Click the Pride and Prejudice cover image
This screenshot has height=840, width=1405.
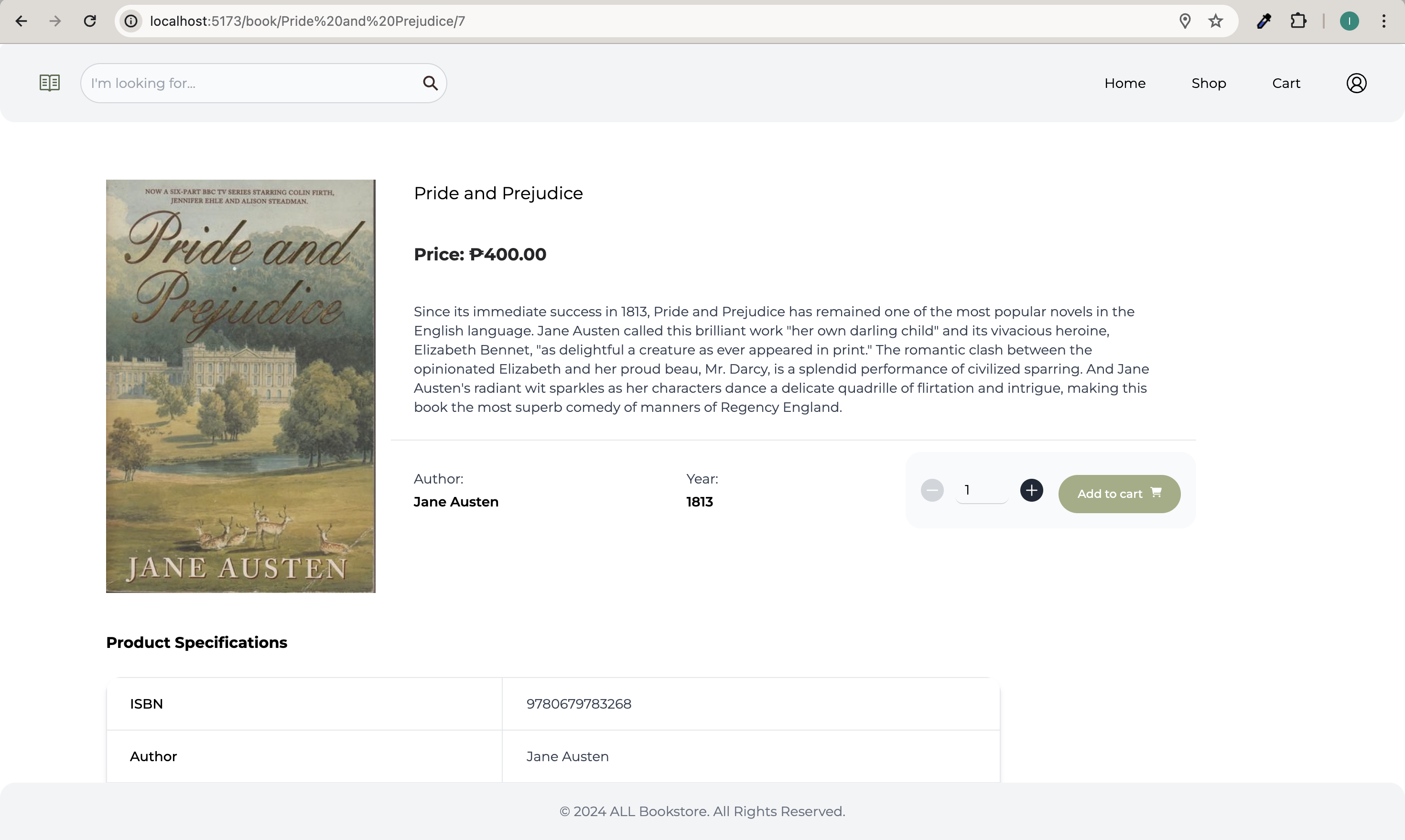point(240,386)
